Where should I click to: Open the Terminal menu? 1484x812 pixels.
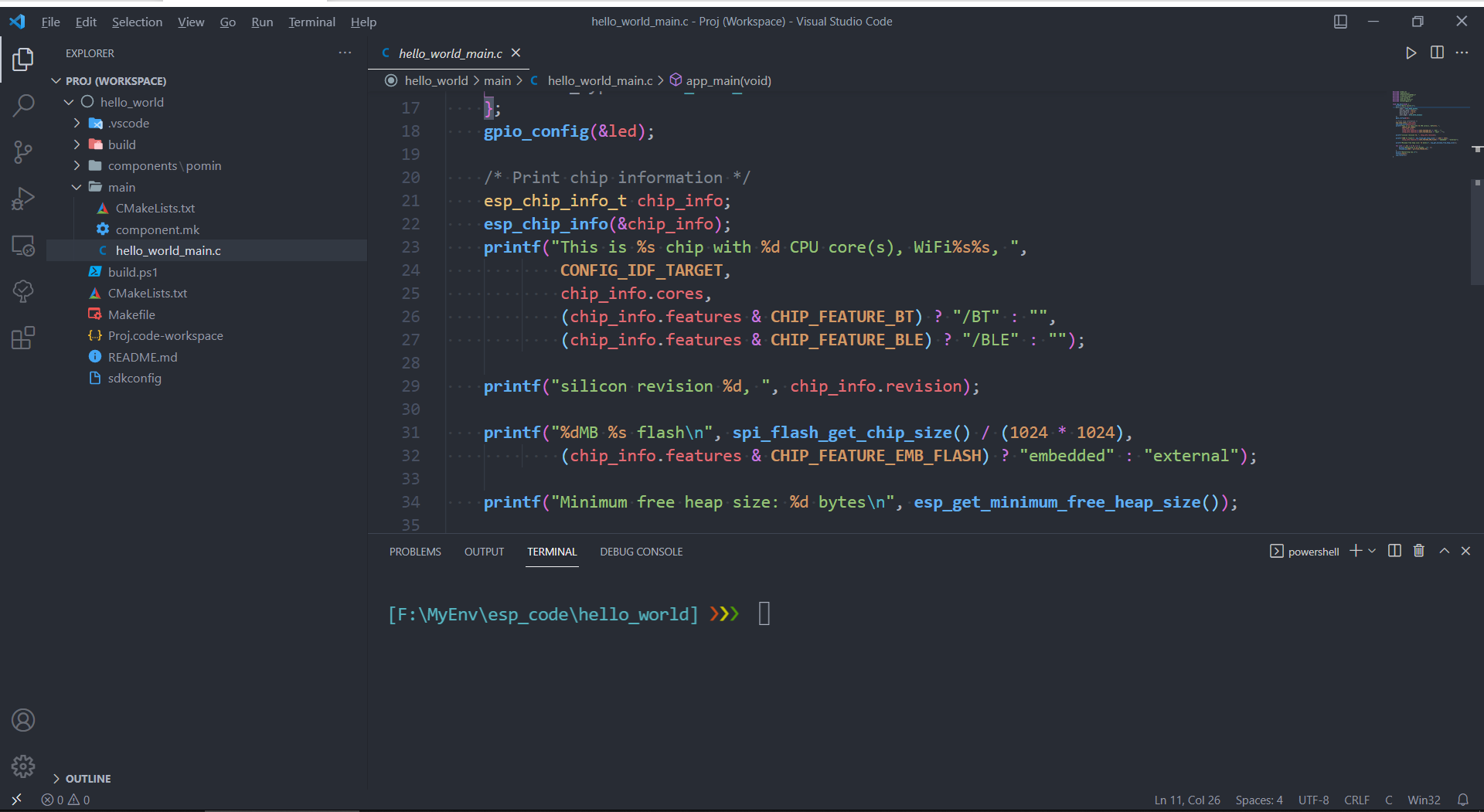point(311,22)
